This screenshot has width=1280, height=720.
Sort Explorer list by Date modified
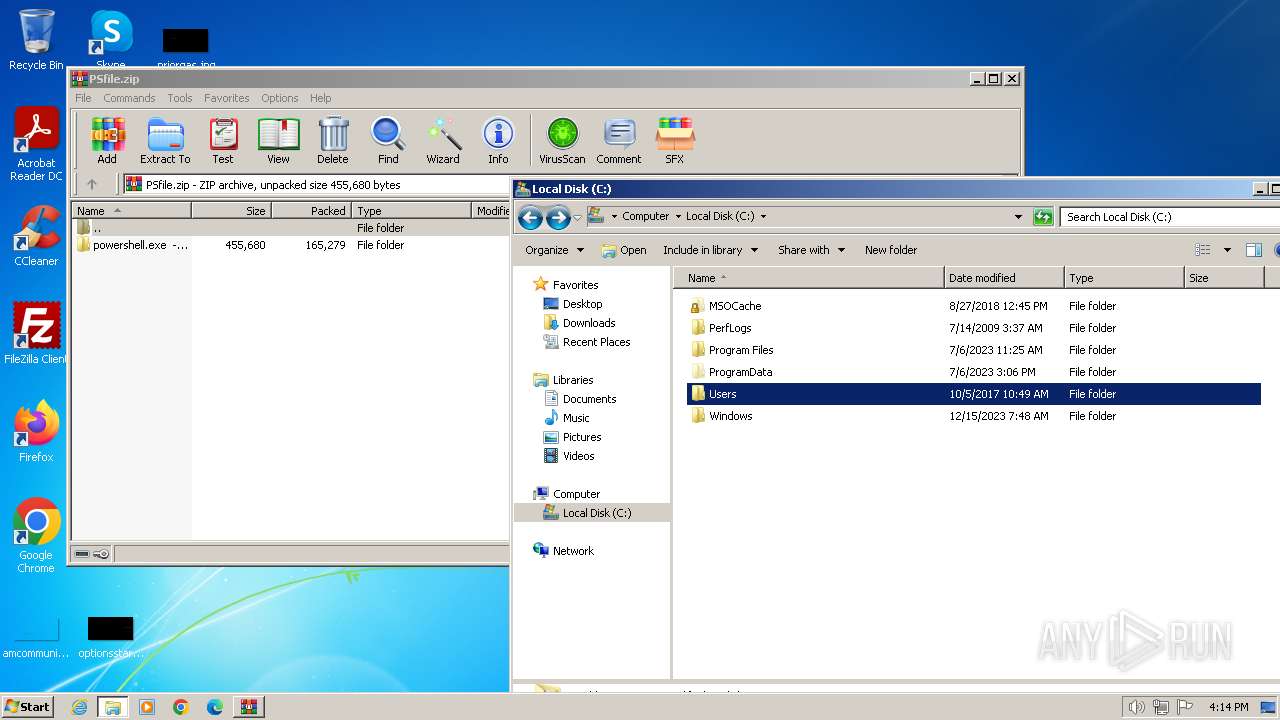[x=1004, y=278]
